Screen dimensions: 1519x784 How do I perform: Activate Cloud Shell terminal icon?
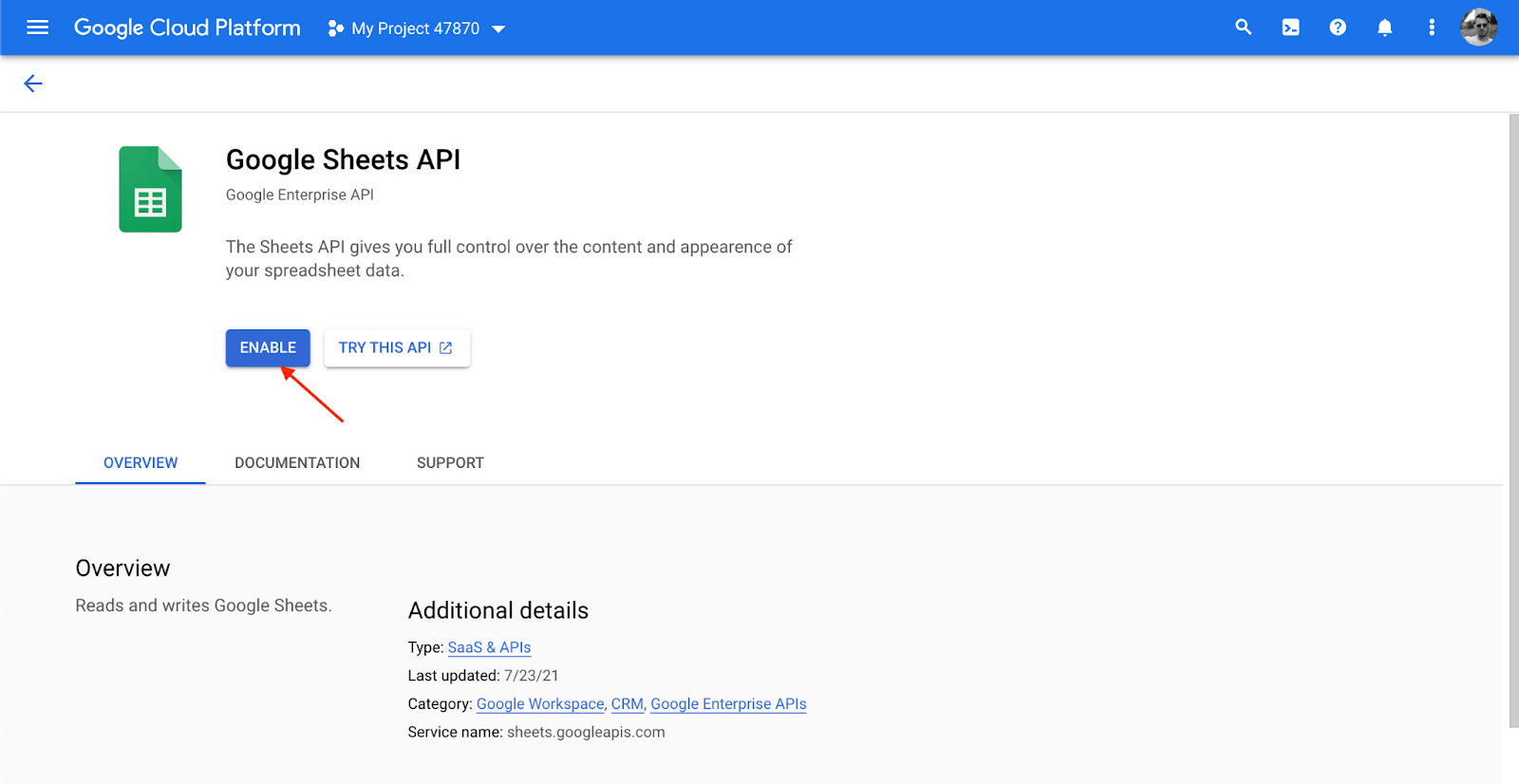(x=1290, y=28)
